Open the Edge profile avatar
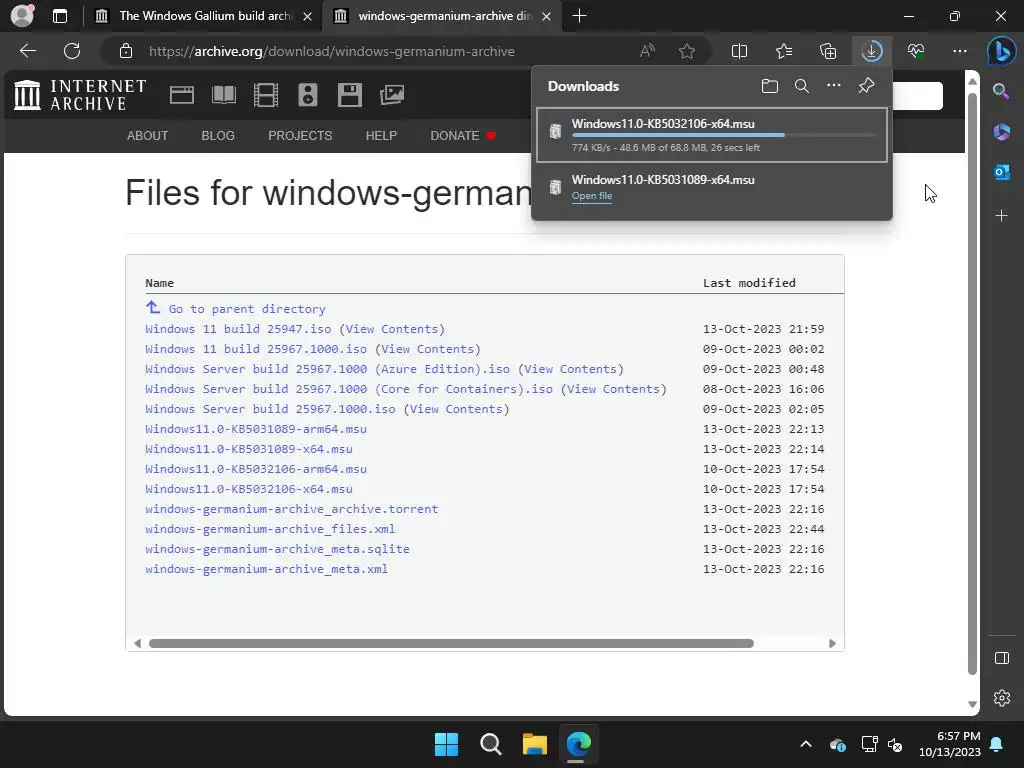1024x768 pixels. 22,16
